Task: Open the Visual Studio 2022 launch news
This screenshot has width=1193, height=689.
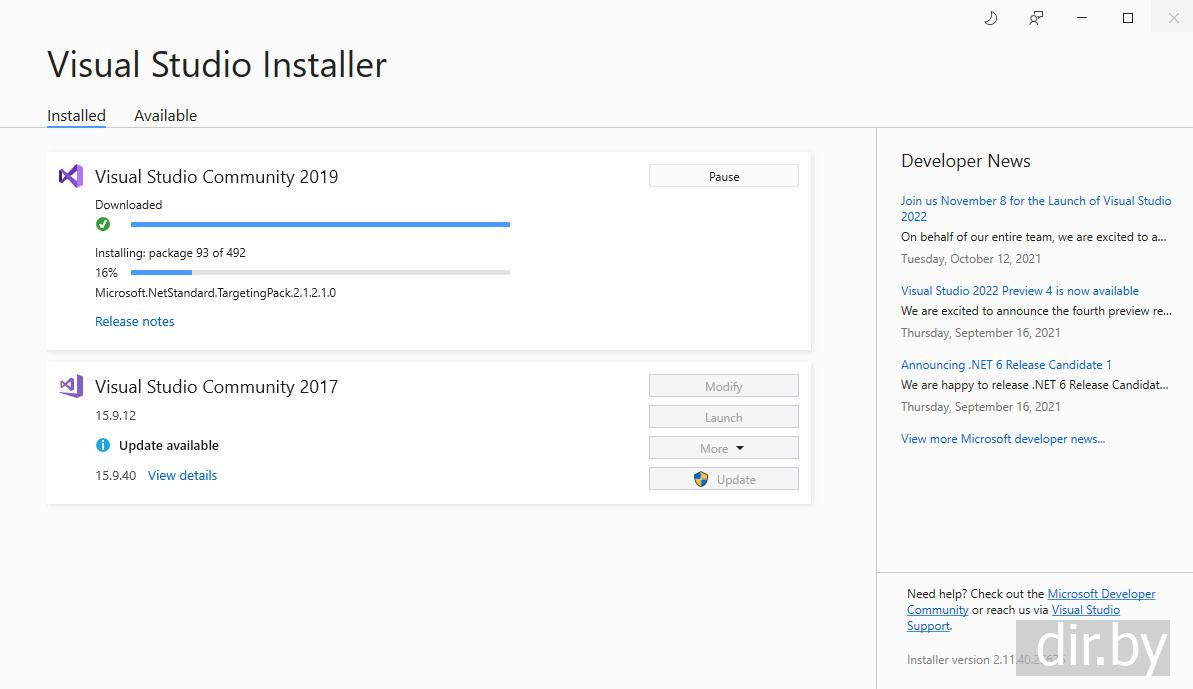Action: click(1035, 208)
